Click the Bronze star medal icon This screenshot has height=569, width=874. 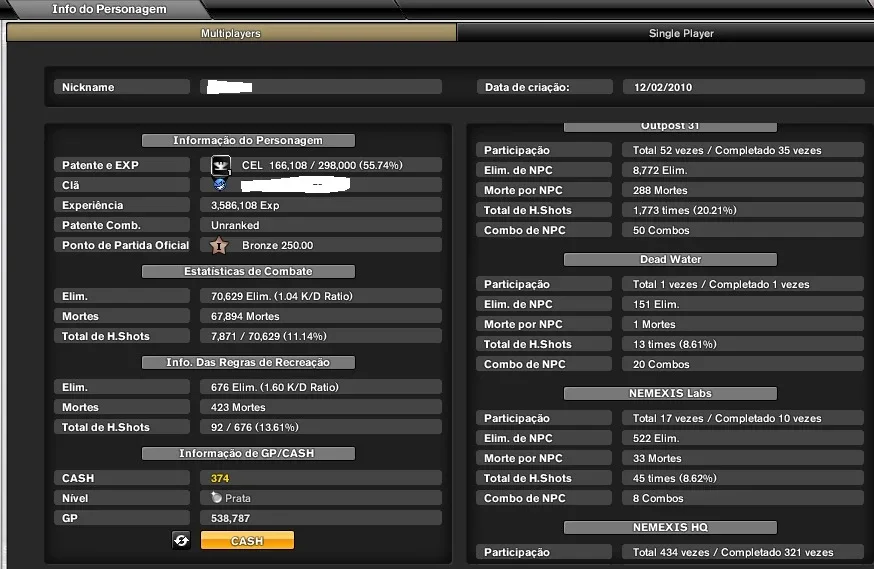click(x=219, y=245)
